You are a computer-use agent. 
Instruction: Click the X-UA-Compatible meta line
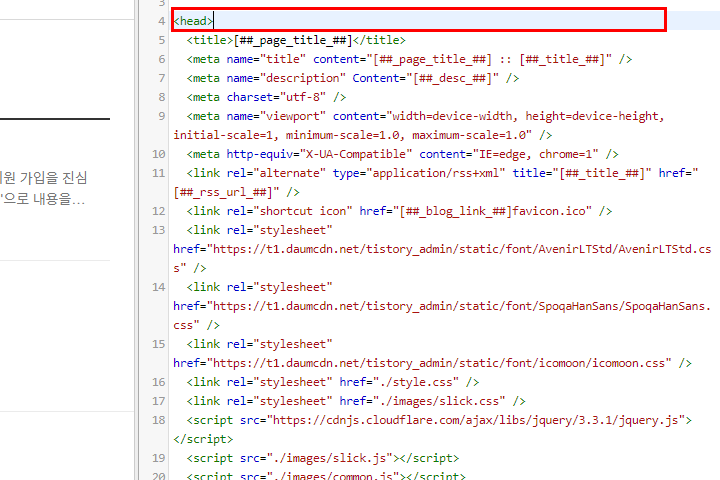pyautogui.click(x=402, y=154)
